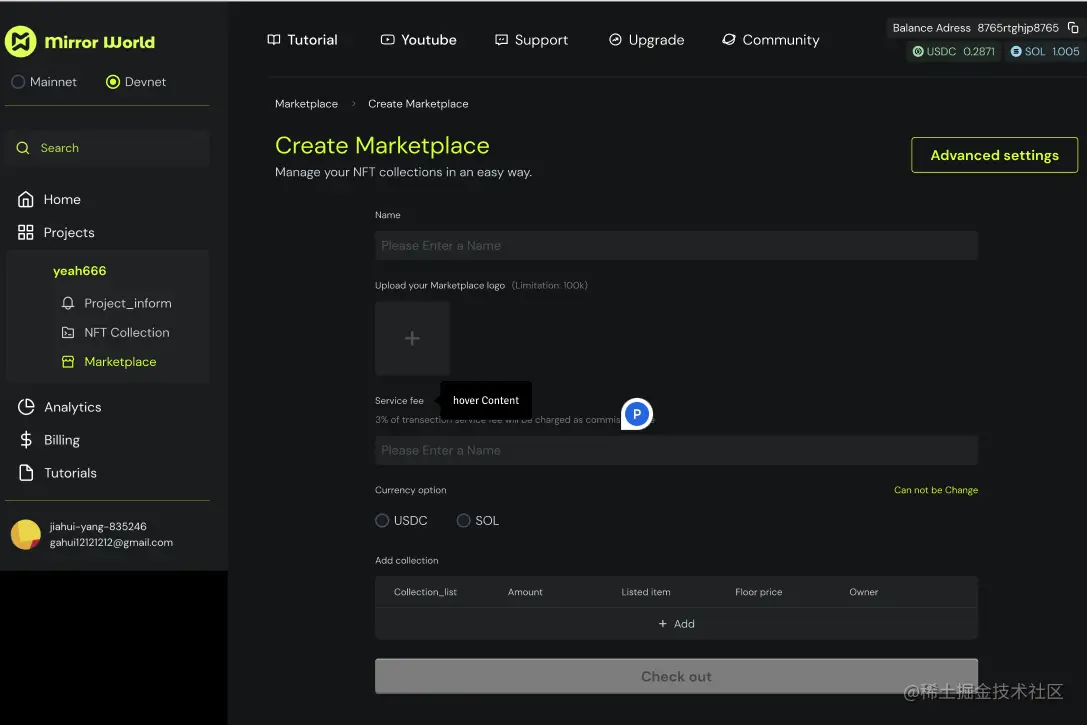
Task: Click the SOL coin icon in balance
Action: pyautogui.click(x=1016, y=51)
